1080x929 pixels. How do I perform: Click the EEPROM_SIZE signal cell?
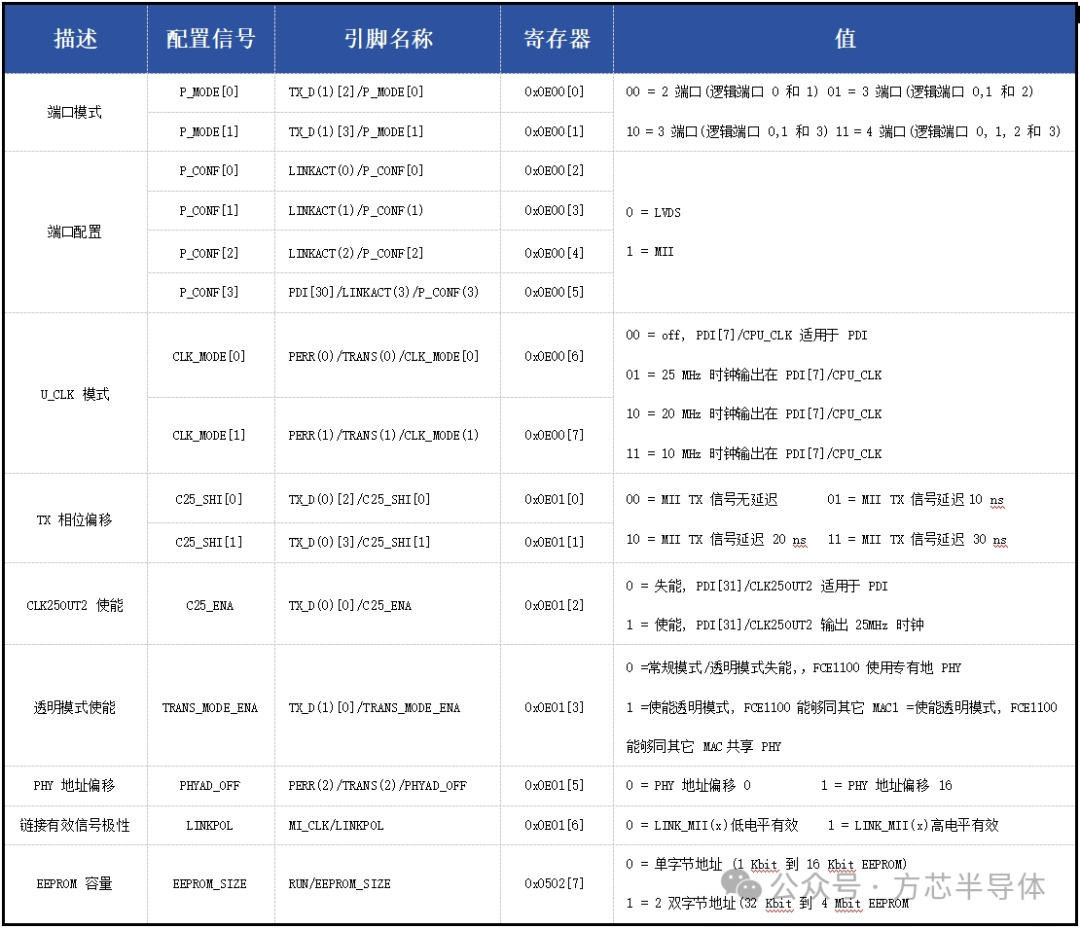point(209,884)
